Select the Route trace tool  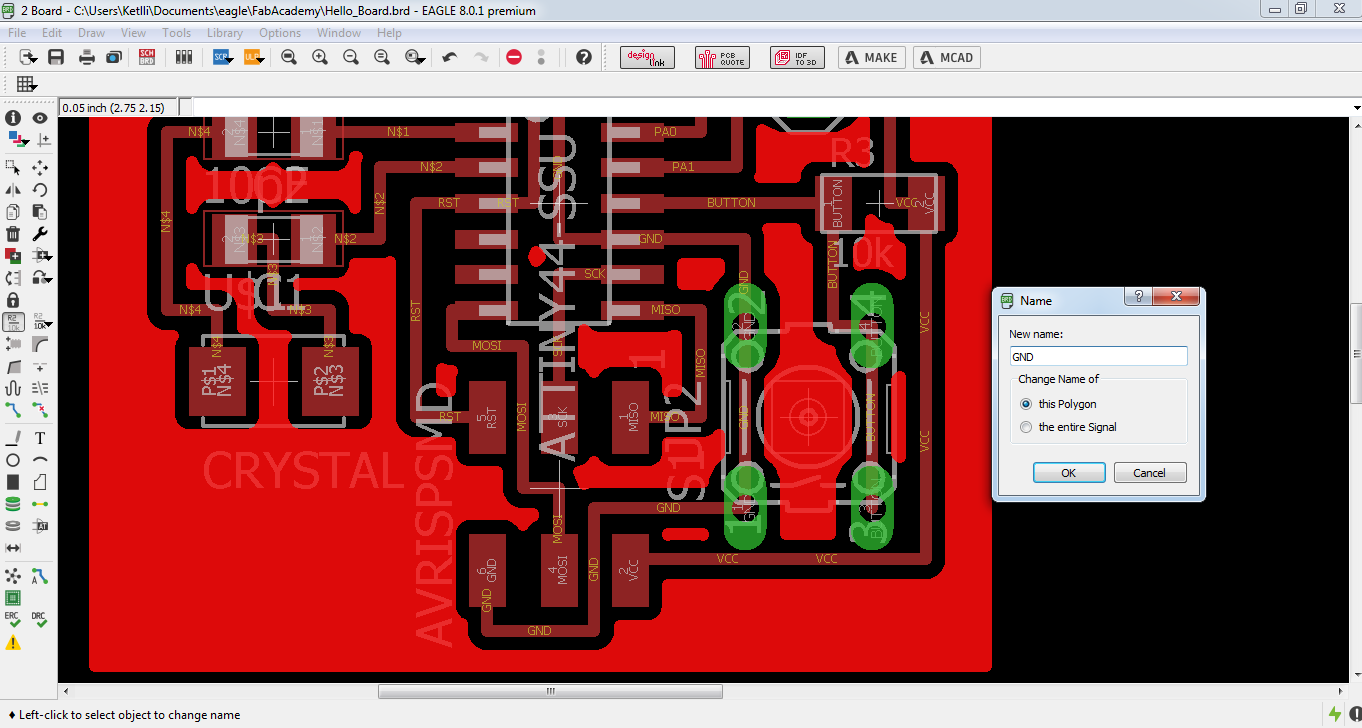(x=13, y=409)
